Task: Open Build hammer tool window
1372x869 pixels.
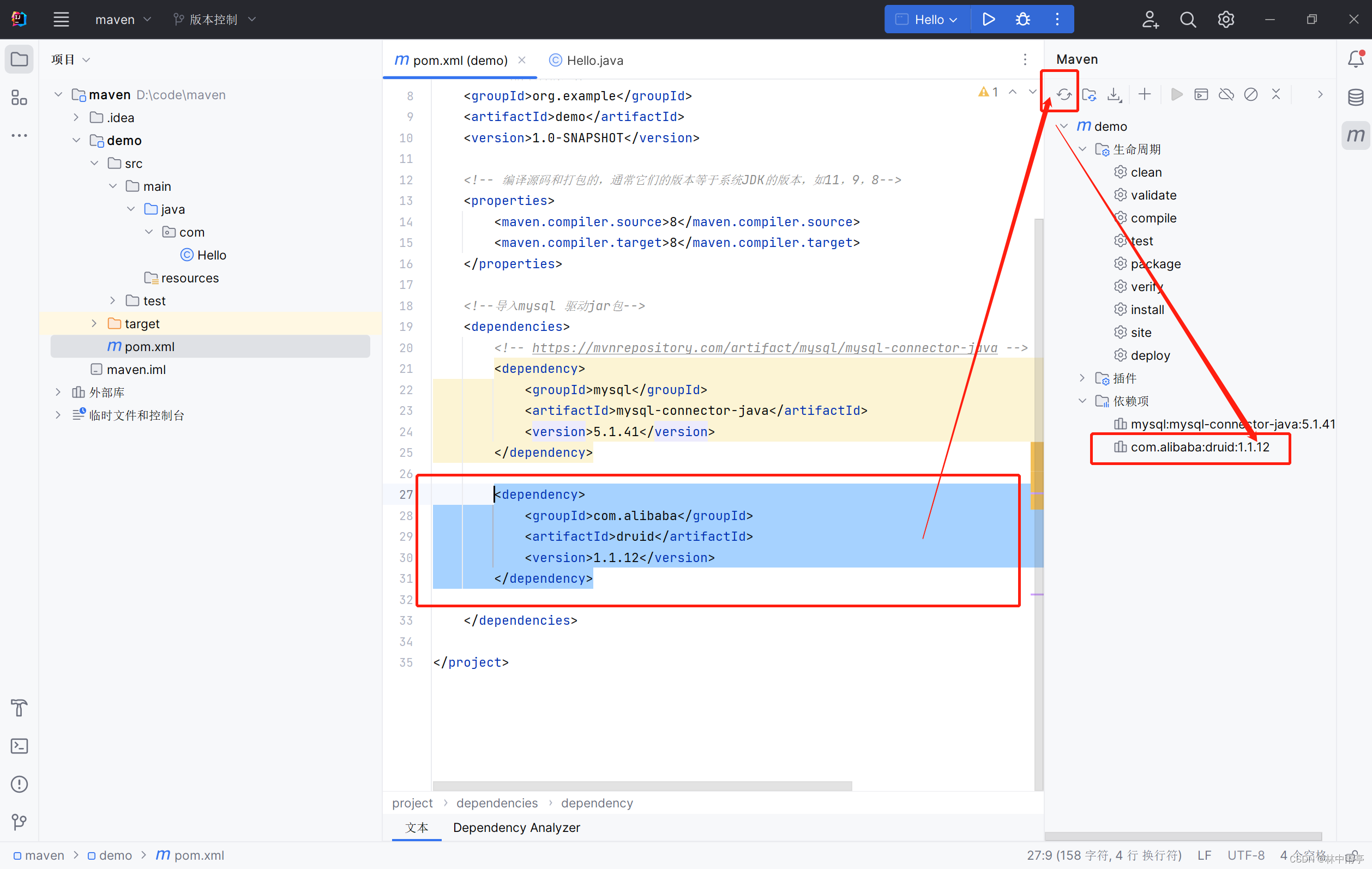Action: (x=20, y=708)
